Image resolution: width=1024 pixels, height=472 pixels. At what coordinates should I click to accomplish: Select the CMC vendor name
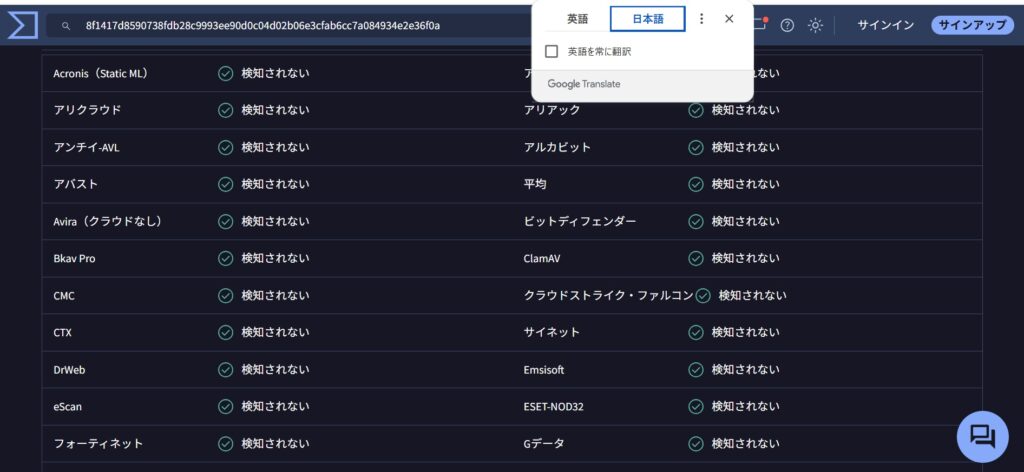(64, 296)
